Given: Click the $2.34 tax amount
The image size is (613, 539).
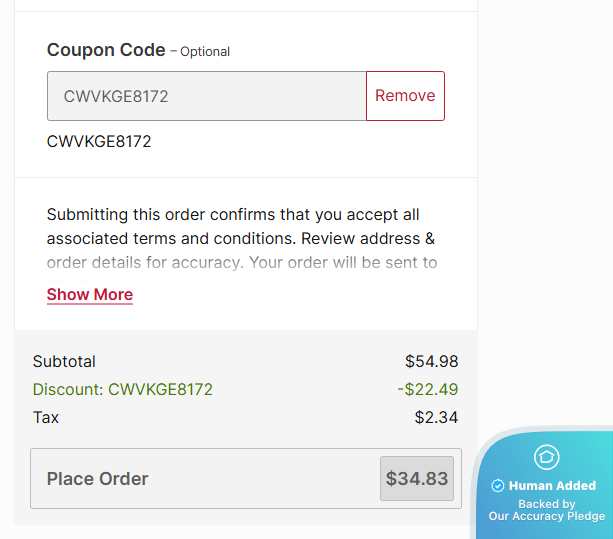Looking at the screenshot, I should [436, 417].
